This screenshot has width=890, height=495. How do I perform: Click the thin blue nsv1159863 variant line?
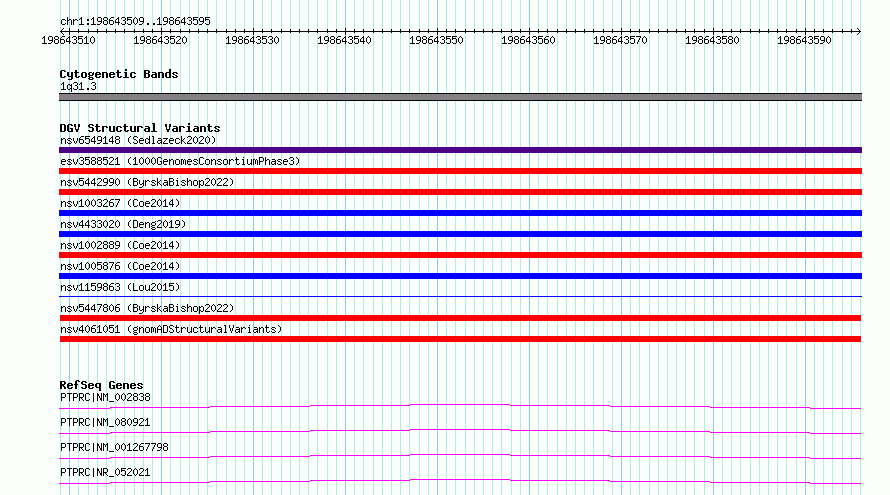pyautogui.click(x=460, y=296)
